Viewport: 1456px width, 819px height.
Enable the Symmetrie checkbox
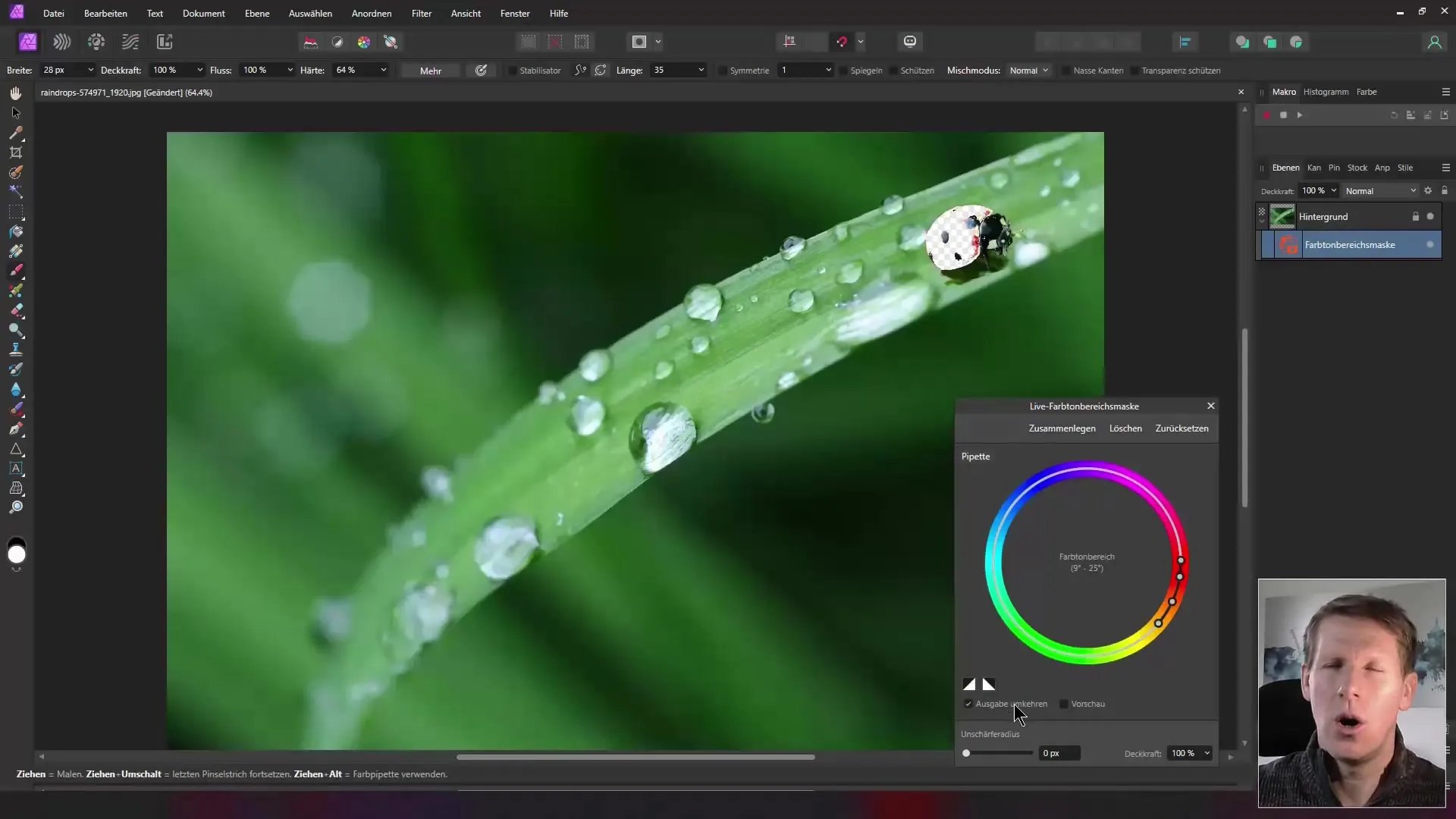[723, 71]
